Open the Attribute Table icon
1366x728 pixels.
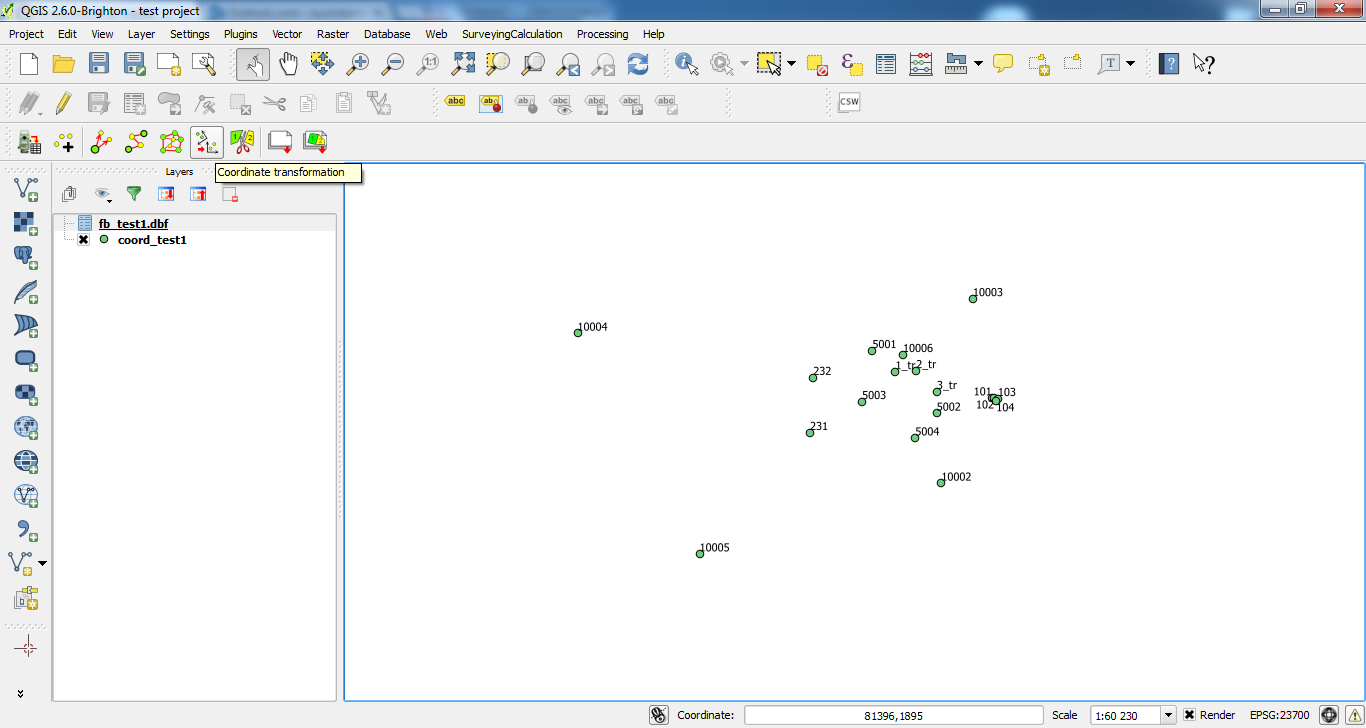click(x=886, y=64)
